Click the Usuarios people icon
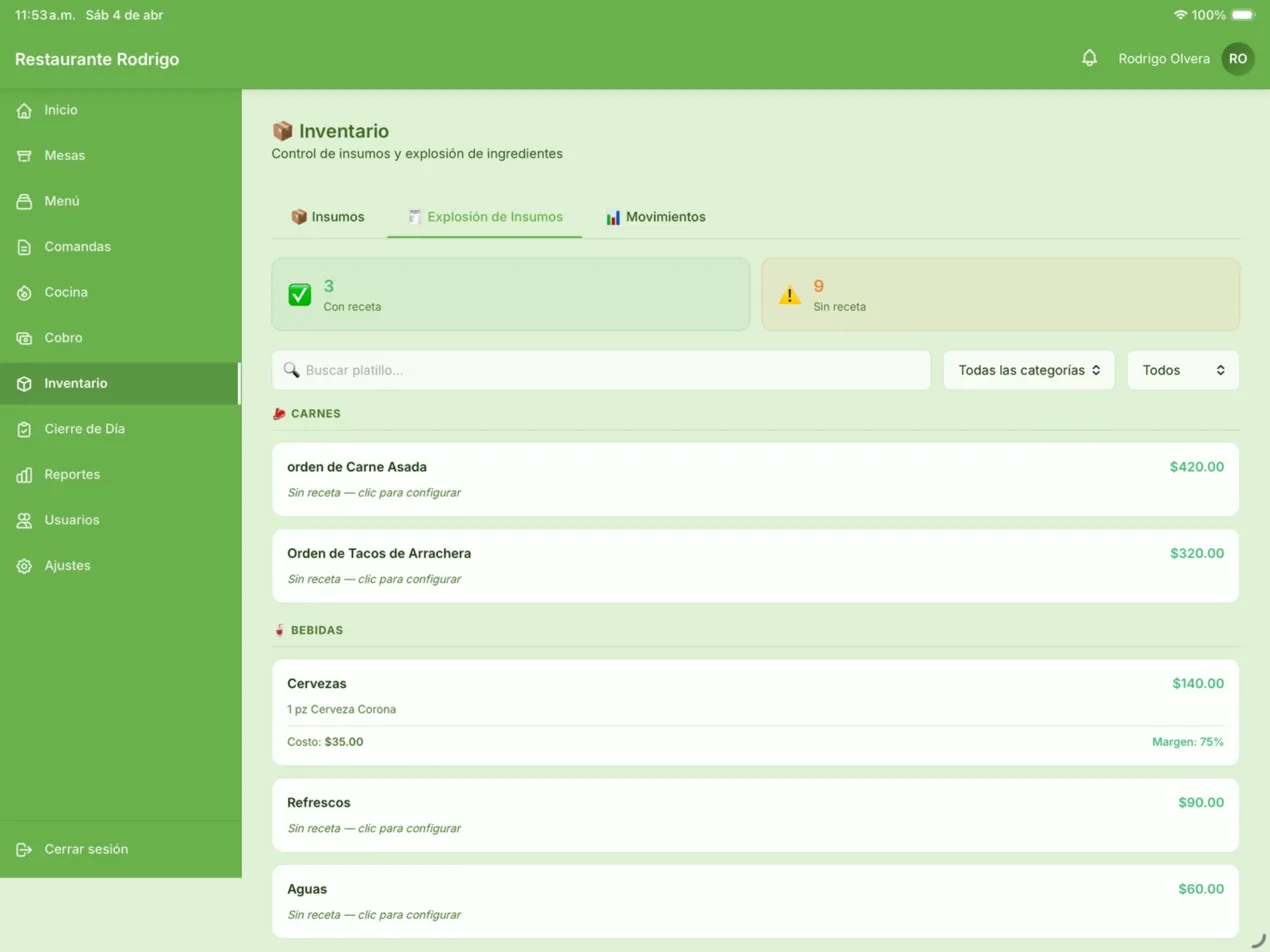The image size is (1270, 952). point(24,520)
